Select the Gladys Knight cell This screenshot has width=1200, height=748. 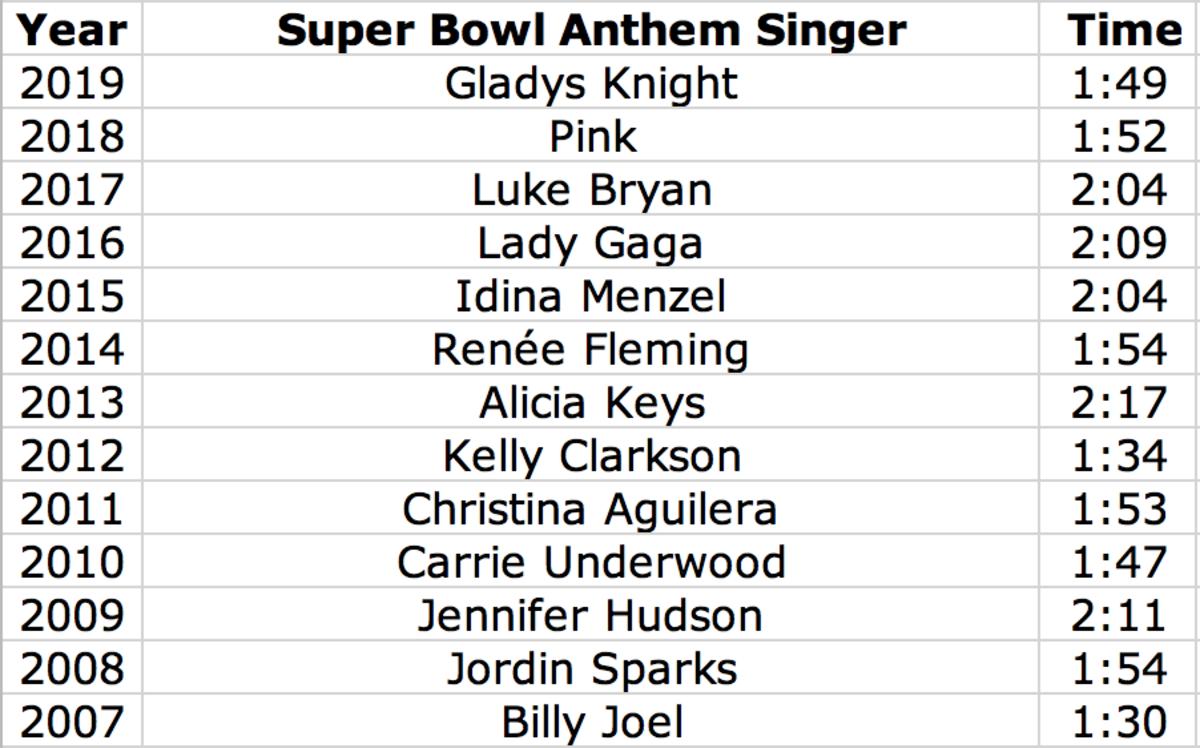coord(591,83)
